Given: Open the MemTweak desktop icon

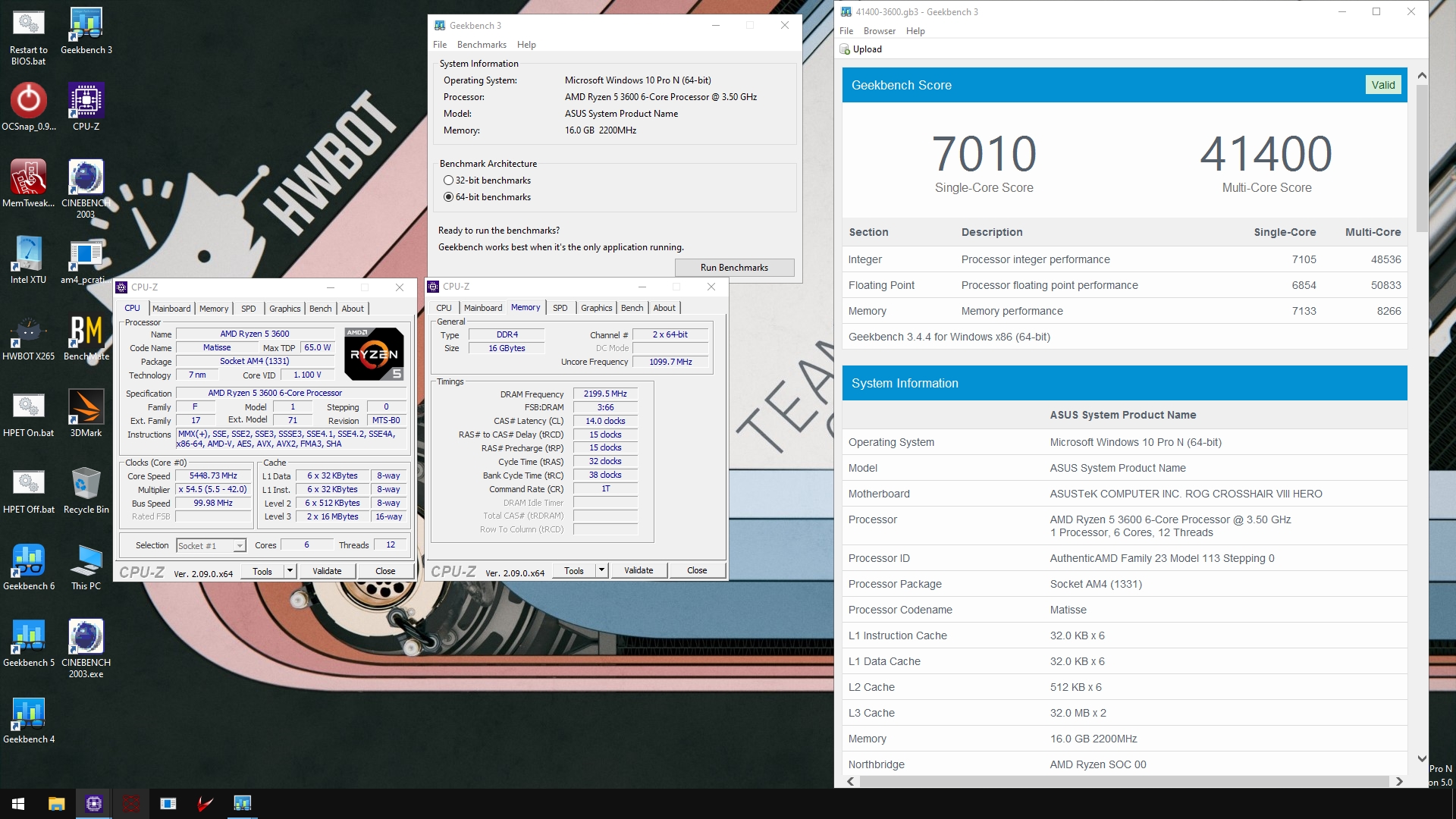Looking at the screenshot, I should click(29, 184).
